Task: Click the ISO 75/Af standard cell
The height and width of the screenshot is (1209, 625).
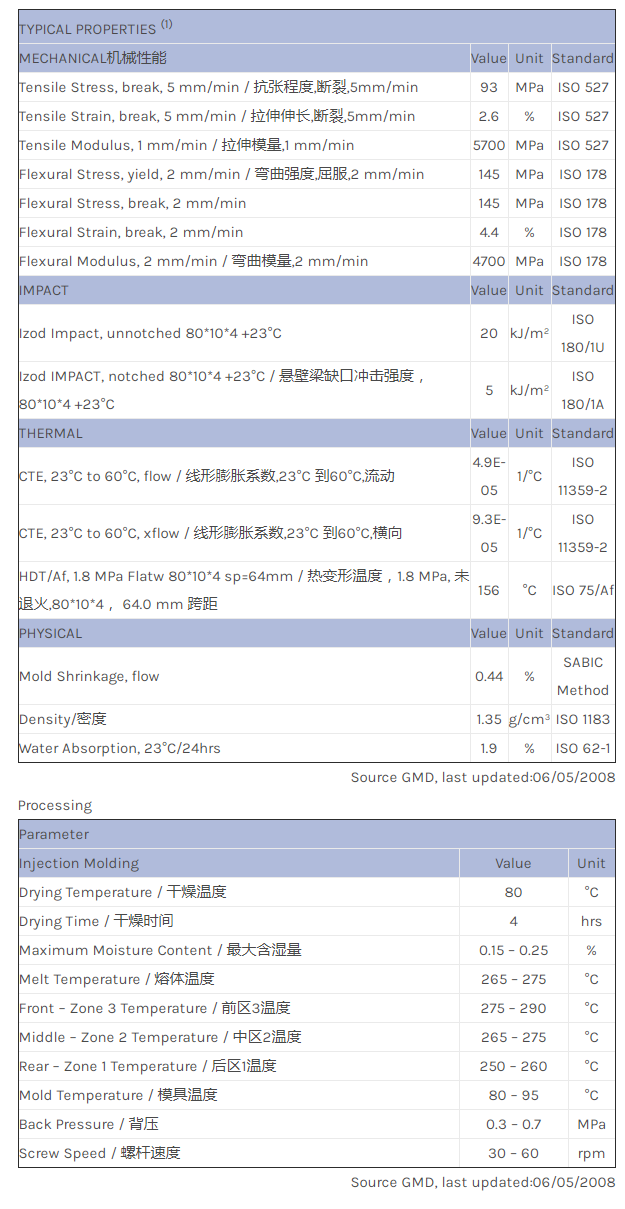Action: click(x=583, y=590)
